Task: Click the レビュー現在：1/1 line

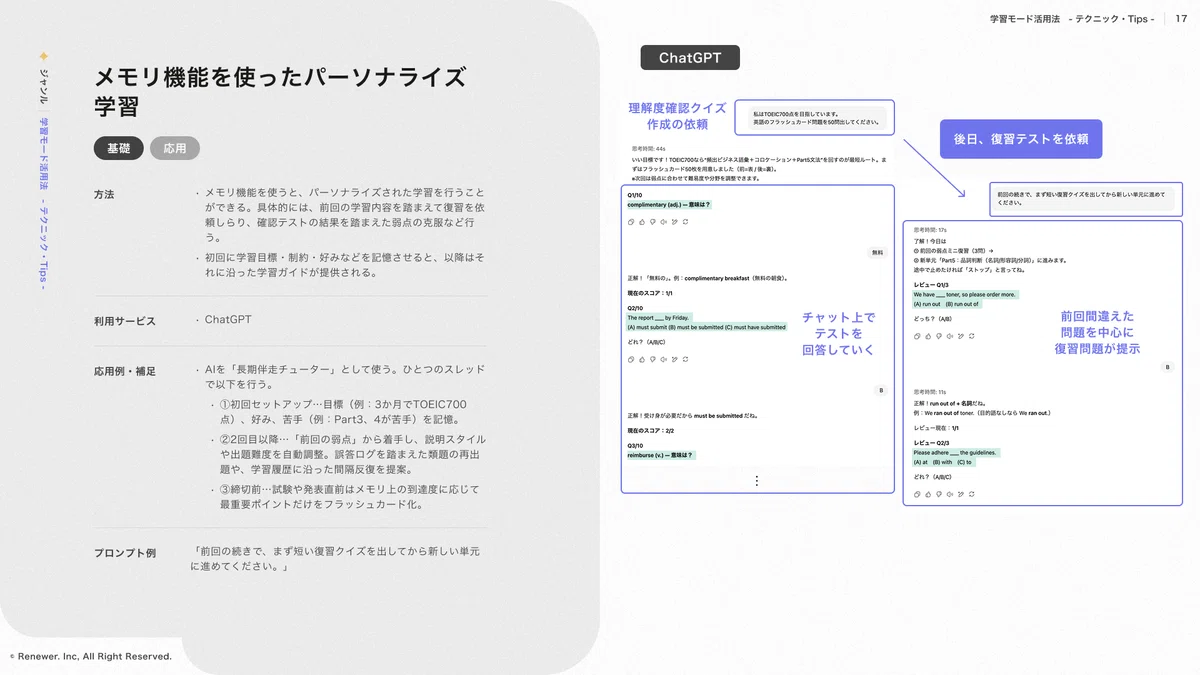Action: pos(936,428)
